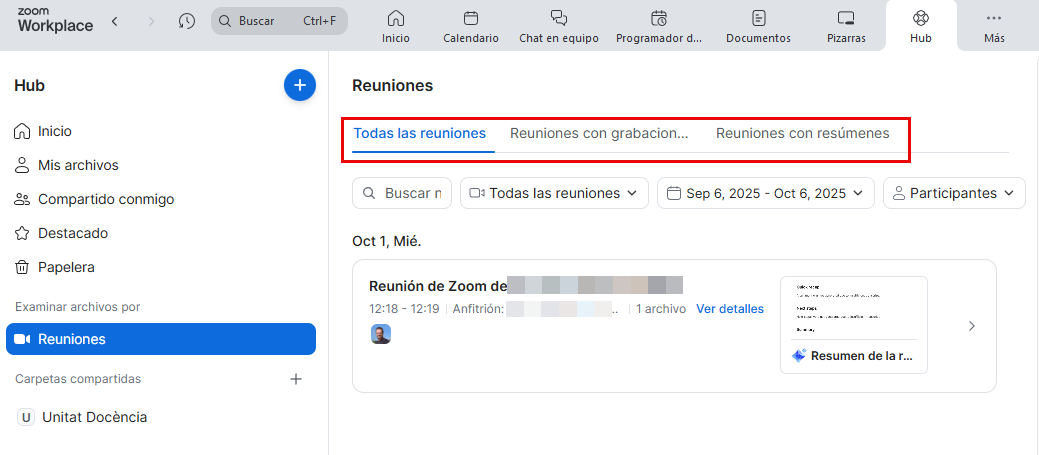Switch to Reuniones con grabaciones tab
This screenshot has width=1039, height=455.
click(x=599, y=133)
